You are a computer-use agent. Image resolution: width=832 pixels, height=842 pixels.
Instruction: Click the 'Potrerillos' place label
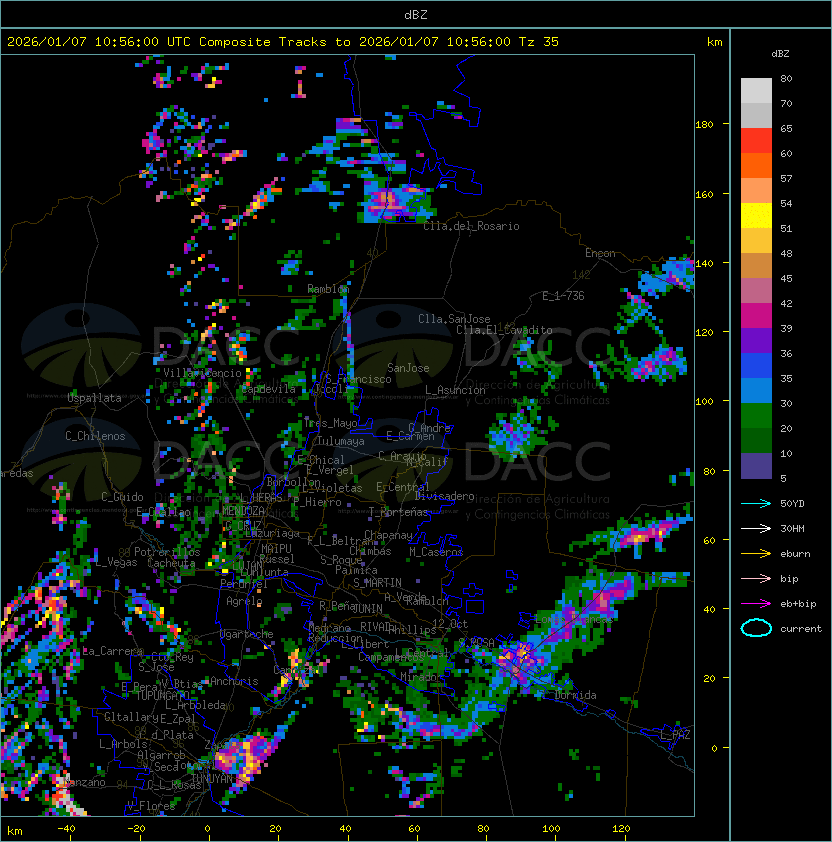point(167,551)
